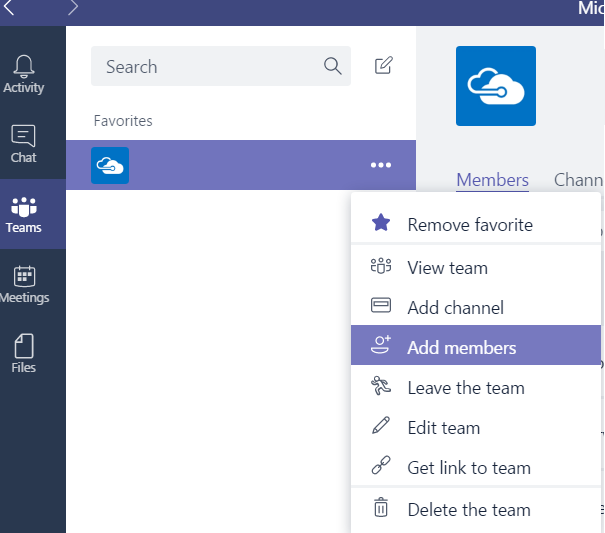Choose Add channel in the menu
Screen dimensions: 605x533
click(x=455, y=308)
